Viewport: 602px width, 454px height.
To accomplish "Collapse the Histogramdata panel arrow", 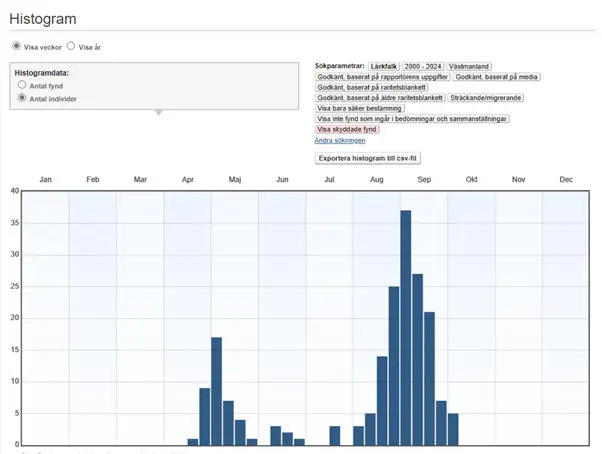I will coord(157,113).
